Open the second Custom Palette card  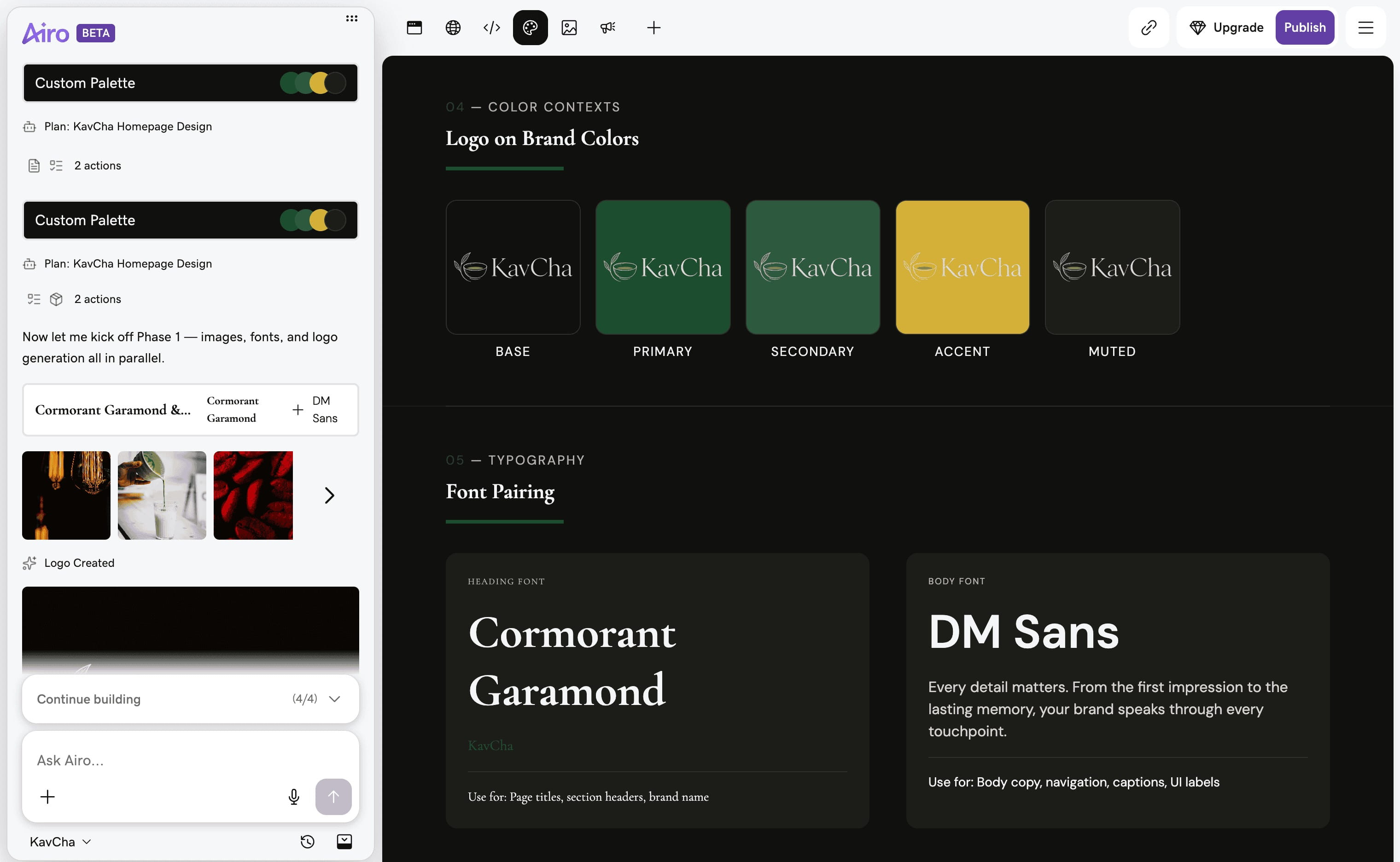click(x=190, y=220)
